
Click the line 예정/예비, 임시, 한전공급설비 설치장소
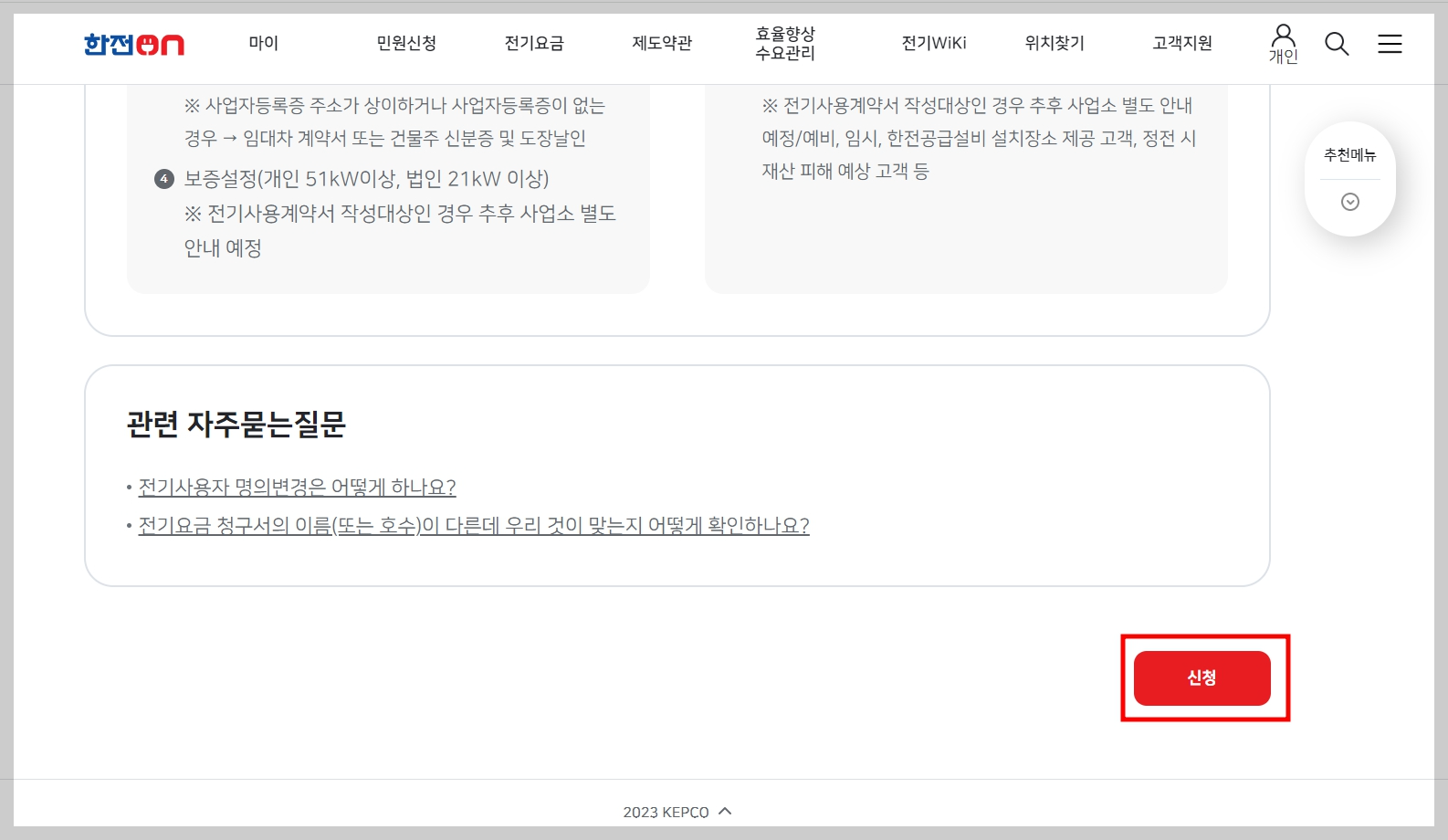tap(979, 139)
